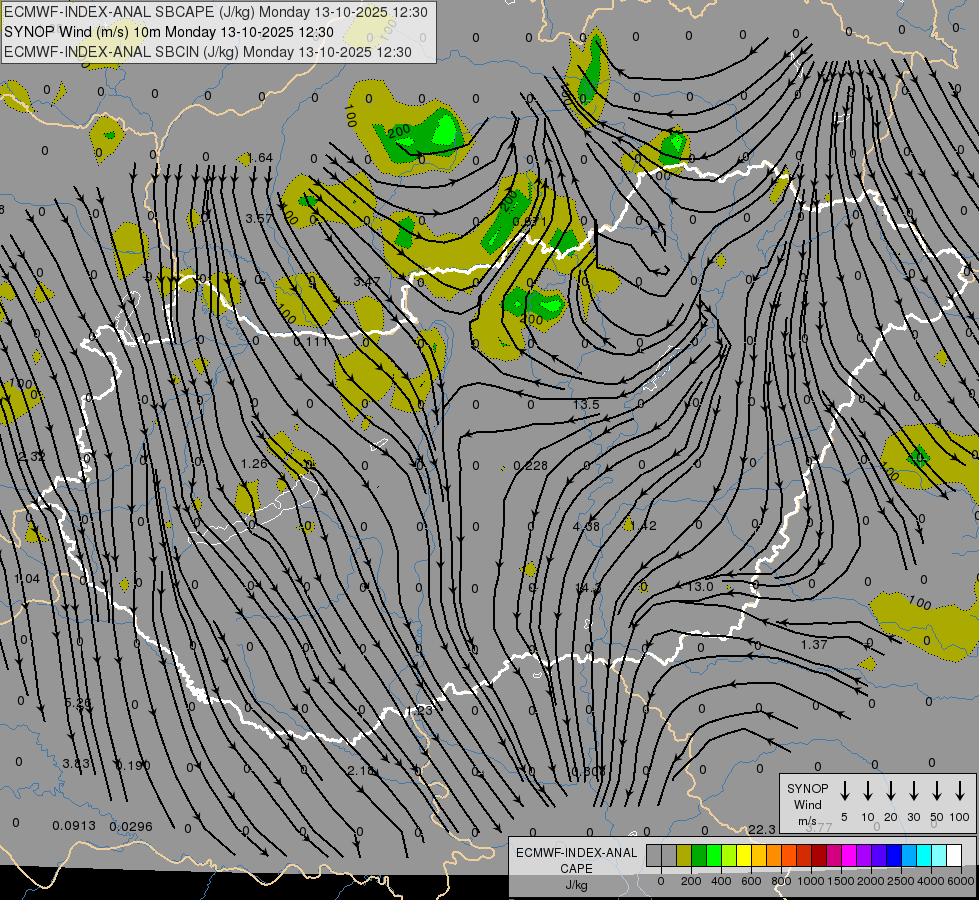Click the wind arrow above the 5 label
This screenshot has width=979, height=900.
click(845, 791)
